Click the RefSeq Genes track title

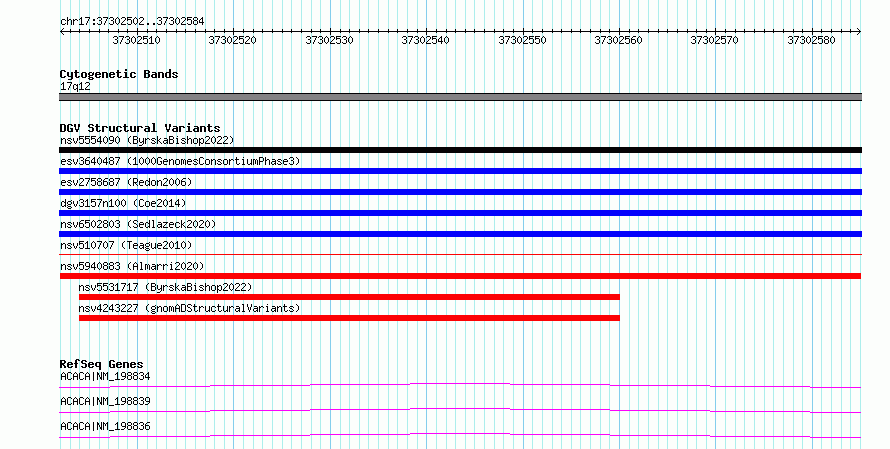pyautogui.click(x=102, y=364)
